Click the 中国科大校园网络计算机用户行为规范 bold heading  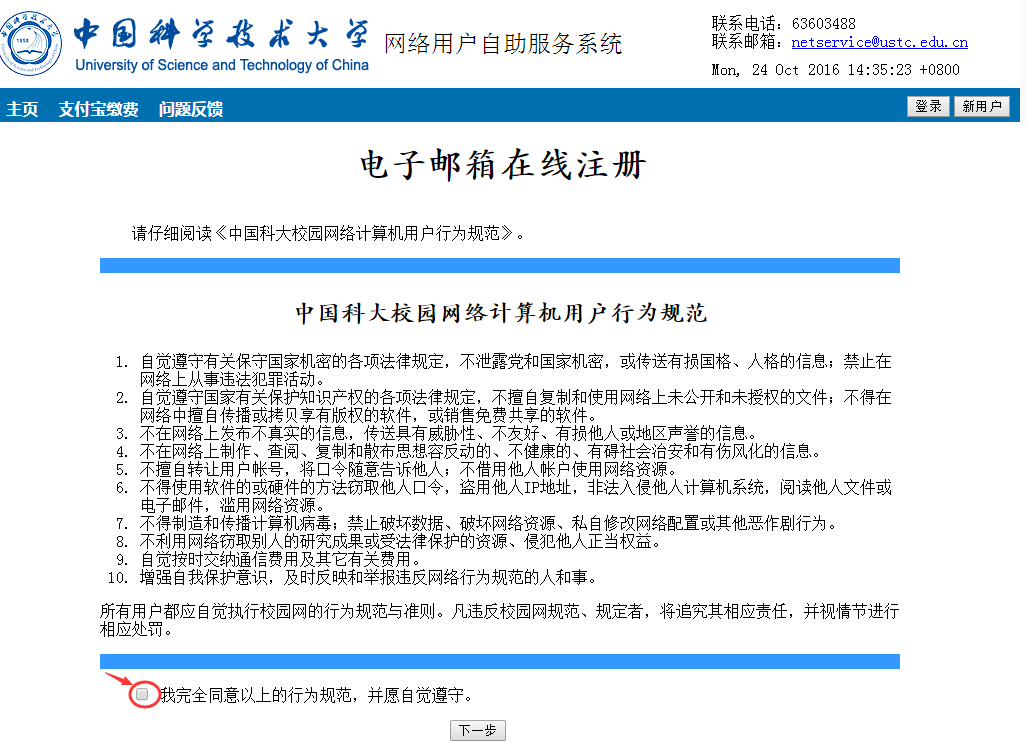pos(501,314)
